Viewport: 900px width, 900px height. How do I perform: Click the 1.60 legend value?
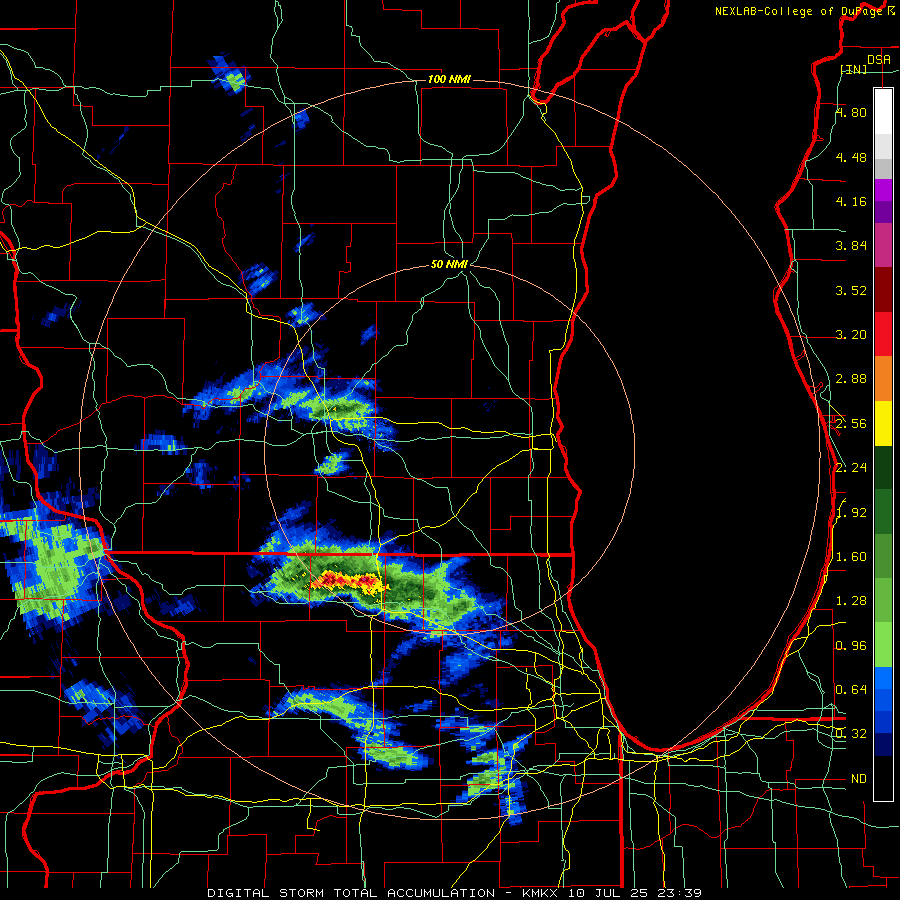851,557
